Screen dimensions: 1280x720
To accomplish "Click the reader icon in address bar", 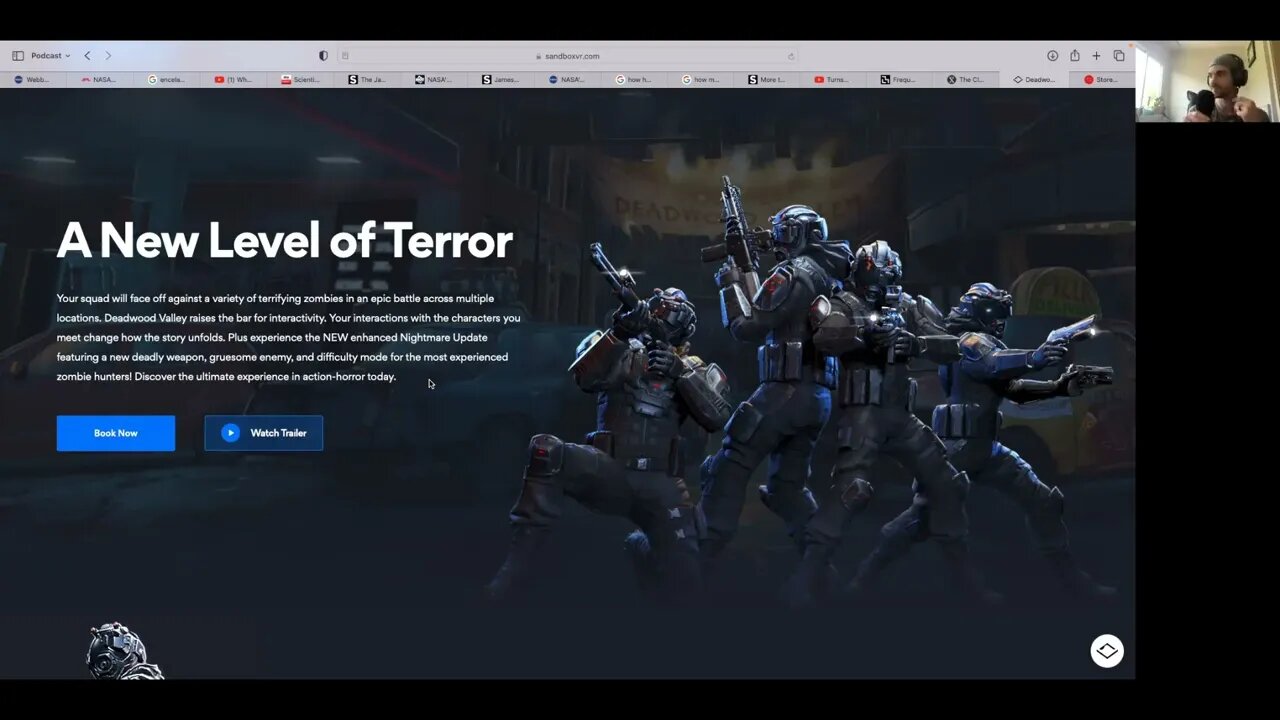I will point(345,56).
